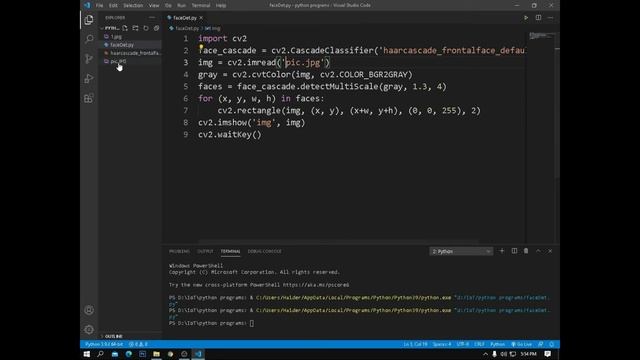Image resolution: width=640 pixels, height=360 pixels.
Task: Open feedback icon in status bar
Action: coord(541,344)
